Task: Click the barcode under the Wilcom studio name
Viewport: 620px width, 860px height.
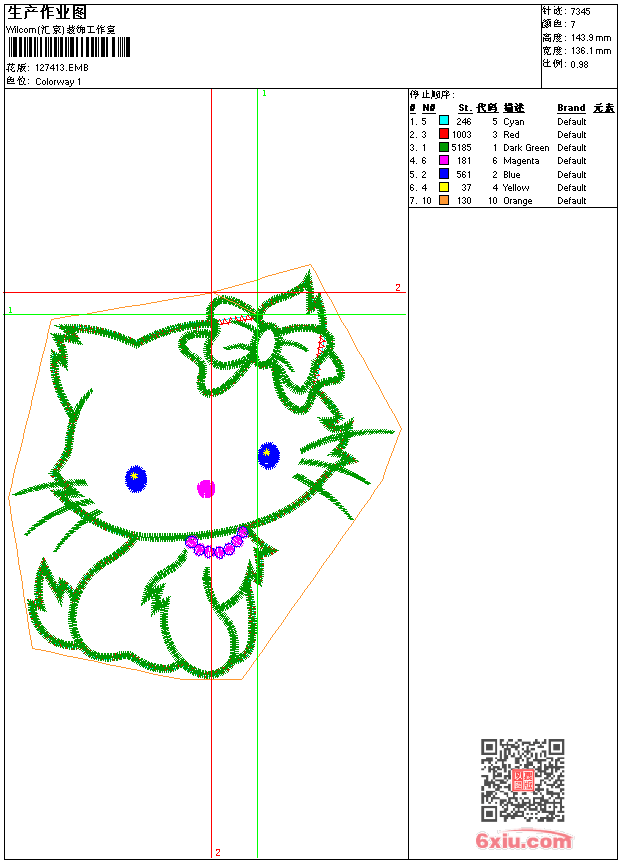Action: tap(69, 47)
